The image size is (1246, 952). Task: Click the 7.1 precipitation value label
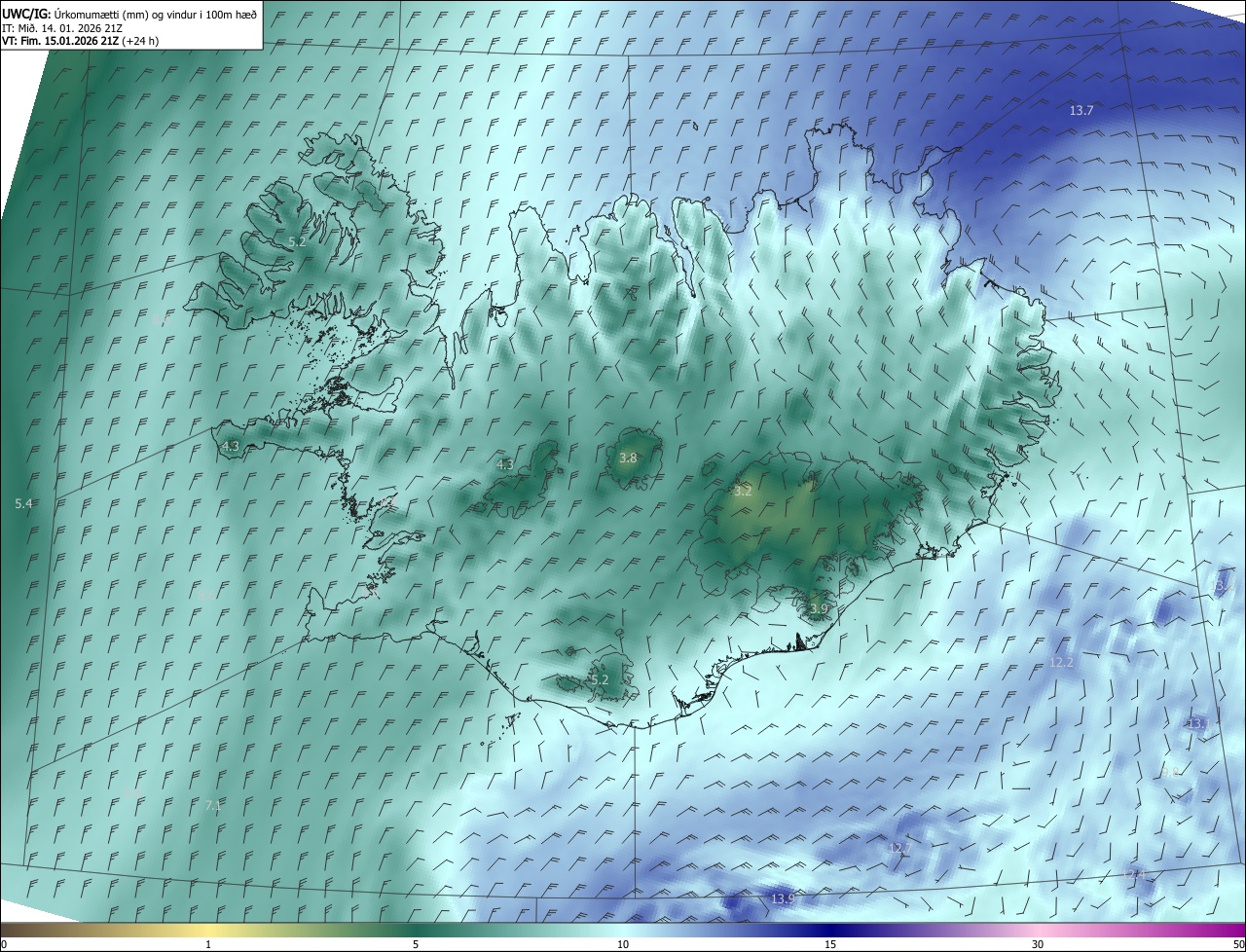[x=213, y=806]
